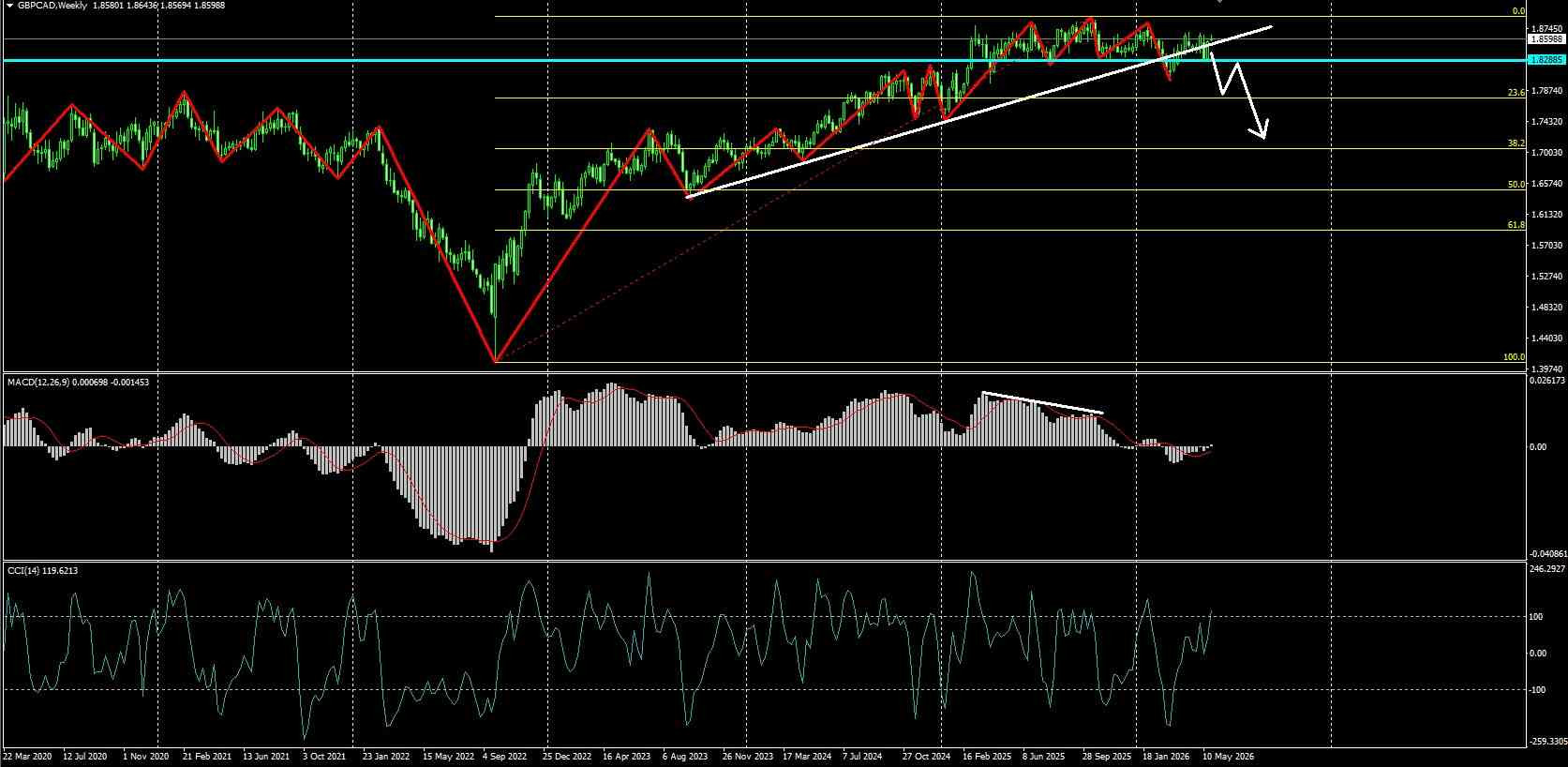Click the CCI(14) indicator label
This screenshot has width=1568, height=767.
[x=24, y=570]
